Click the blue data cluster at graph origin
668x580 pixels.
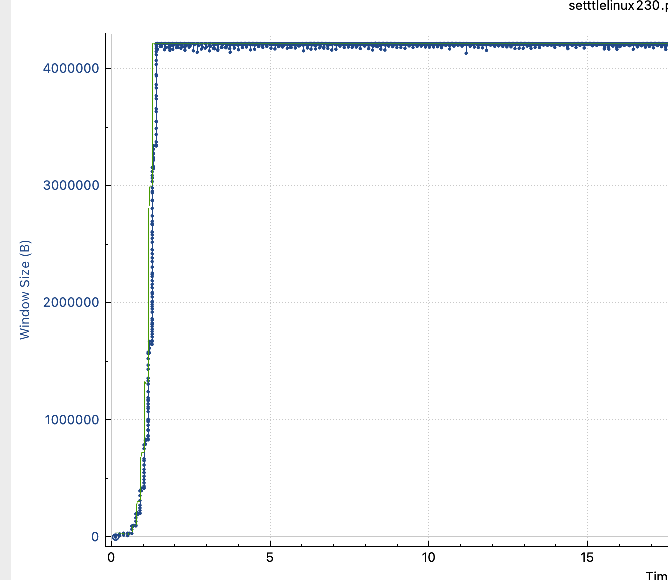point(115,536)
